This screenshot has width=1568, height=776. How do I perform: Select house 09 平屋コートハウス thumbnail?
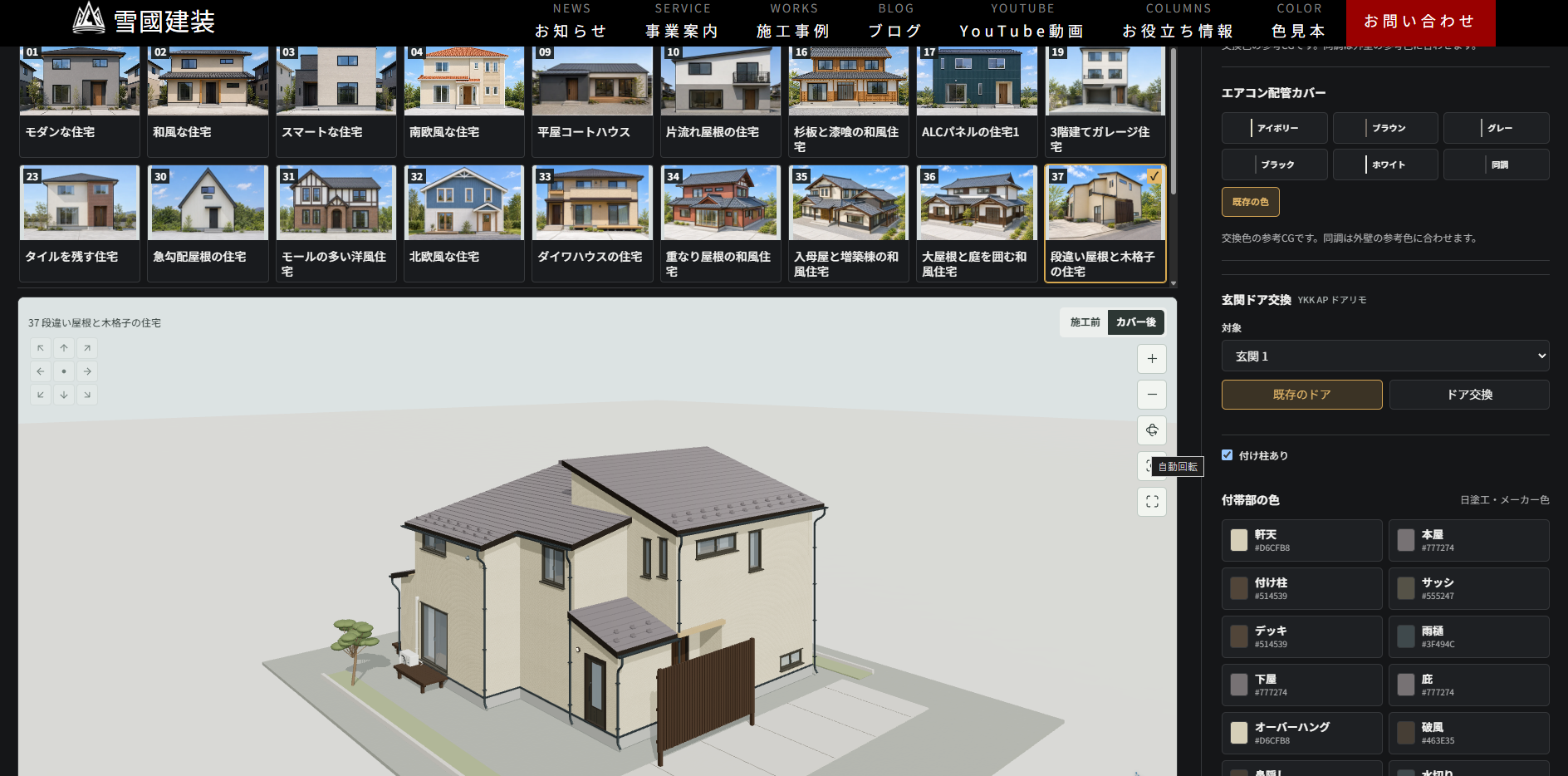tap(592, 101)
